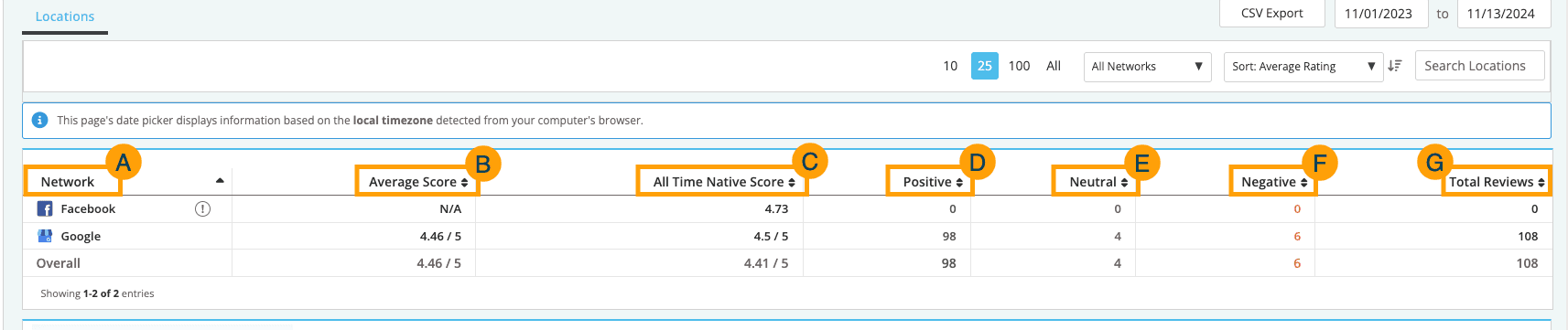
Task: Click the Facebook warning exclamation icon
Action: point(202,209)
